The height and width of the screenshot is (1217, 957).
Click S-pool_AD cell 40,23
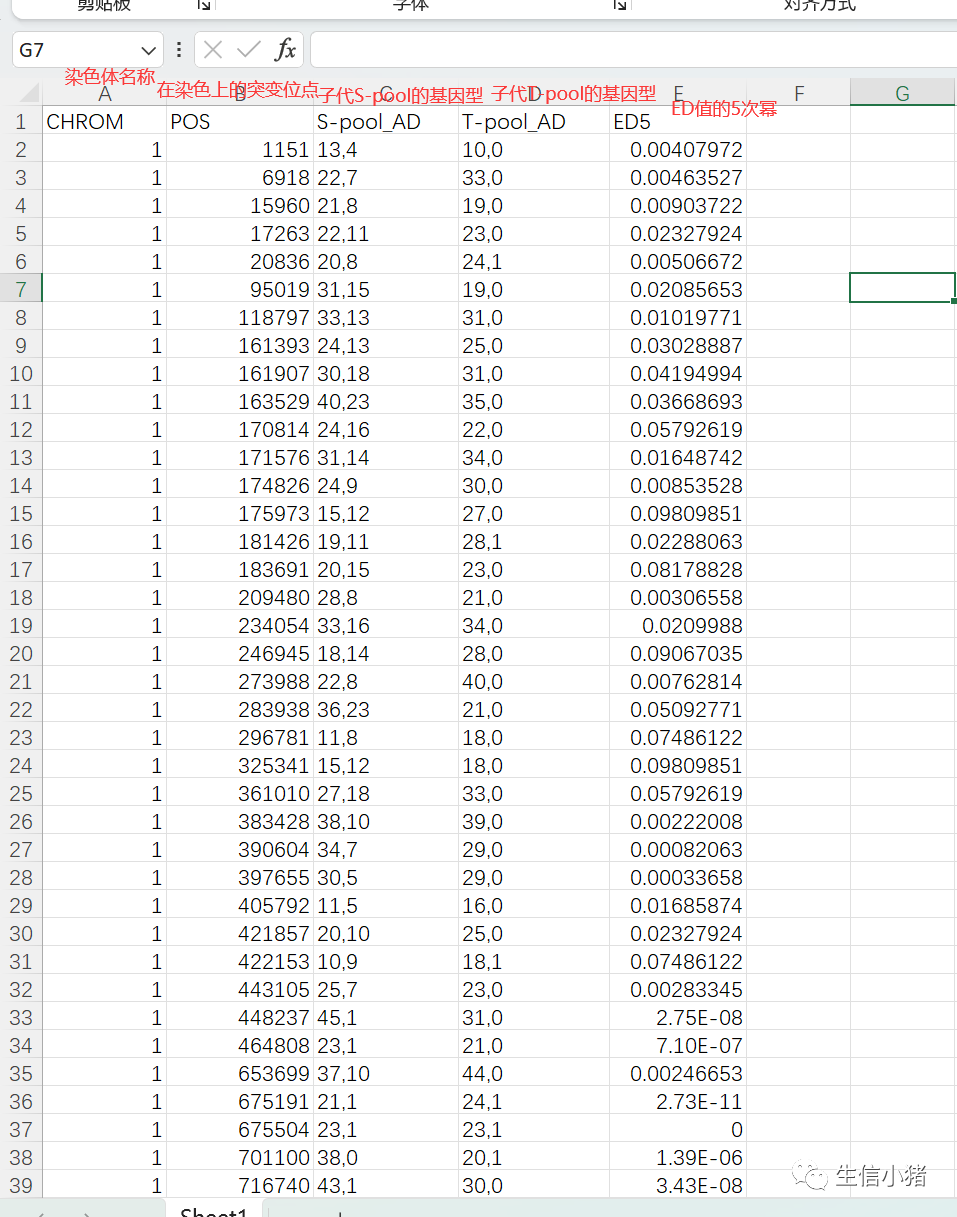[x=386, y=402]
